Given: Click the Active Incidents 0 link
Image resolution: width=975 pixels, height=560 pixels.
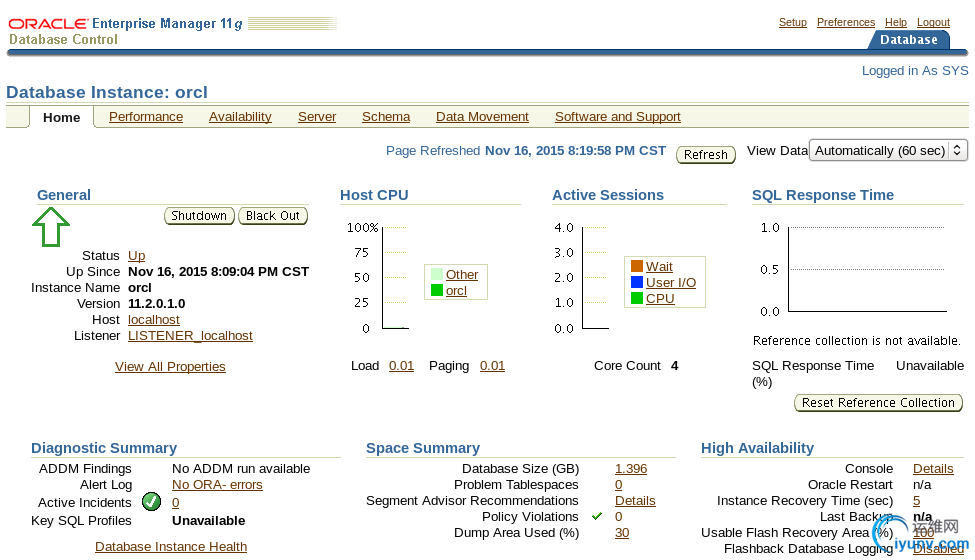Looking at the screenshot, I should point(175,502).
